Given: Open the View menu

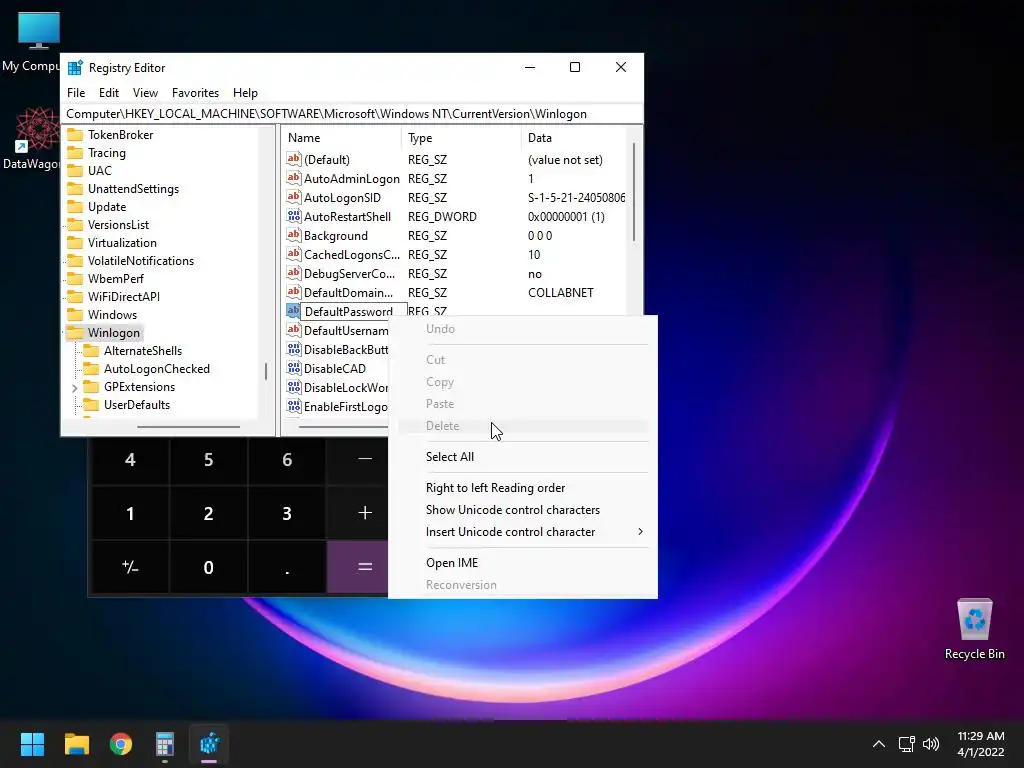Looking at the screenshot, I should [x=145, y=93].
